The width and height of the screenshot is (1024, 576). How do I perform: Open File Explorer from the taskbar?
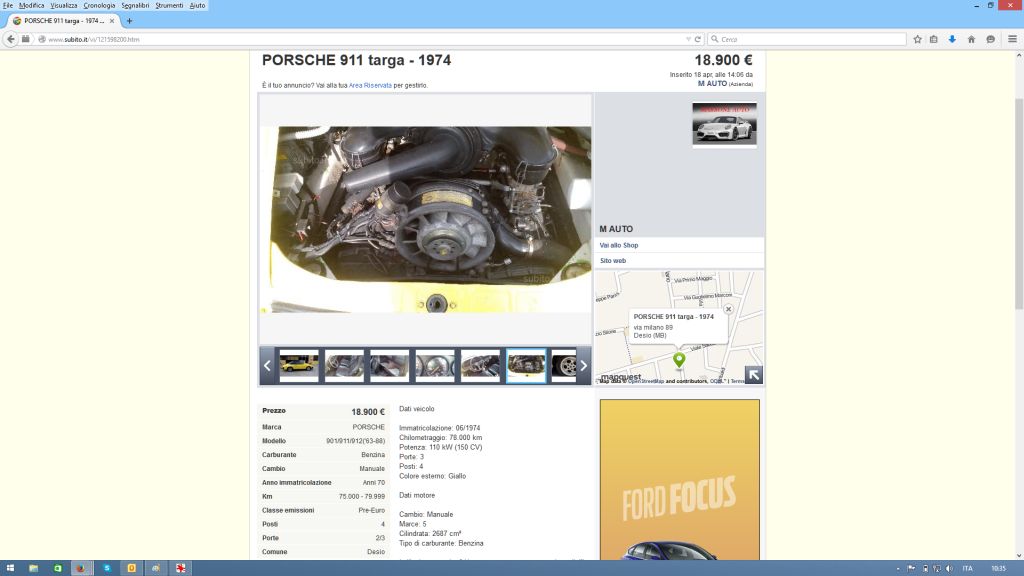click(x=33, y=568)
